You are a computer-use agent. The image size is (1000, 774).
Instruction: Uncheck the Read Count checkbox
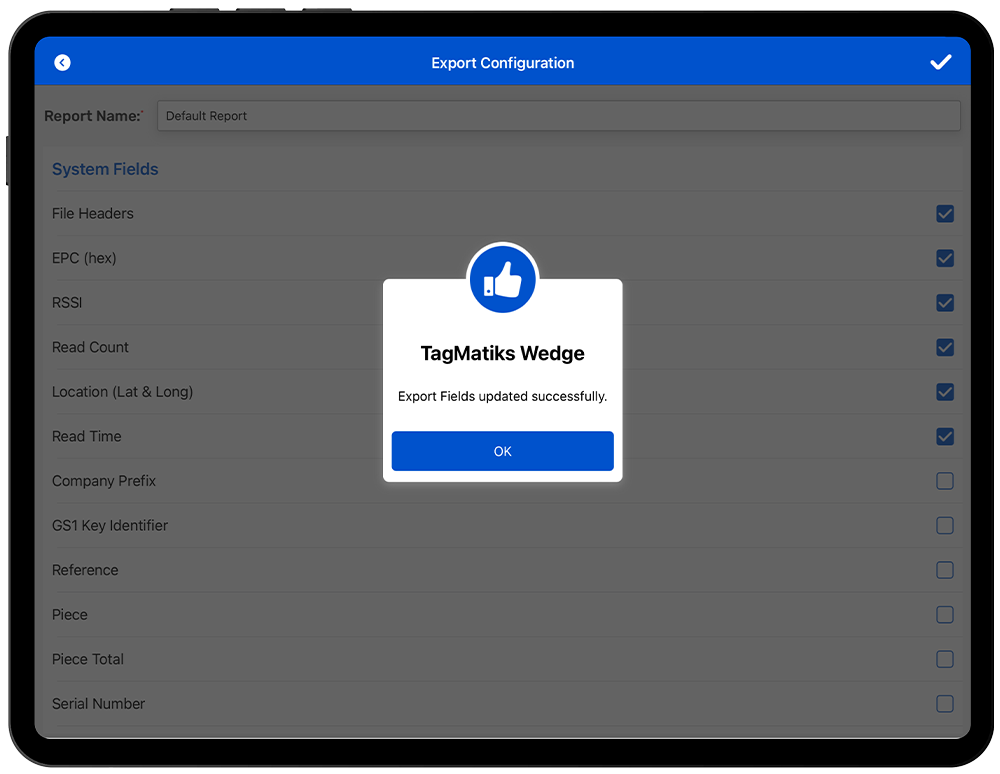tap(944, 348)
